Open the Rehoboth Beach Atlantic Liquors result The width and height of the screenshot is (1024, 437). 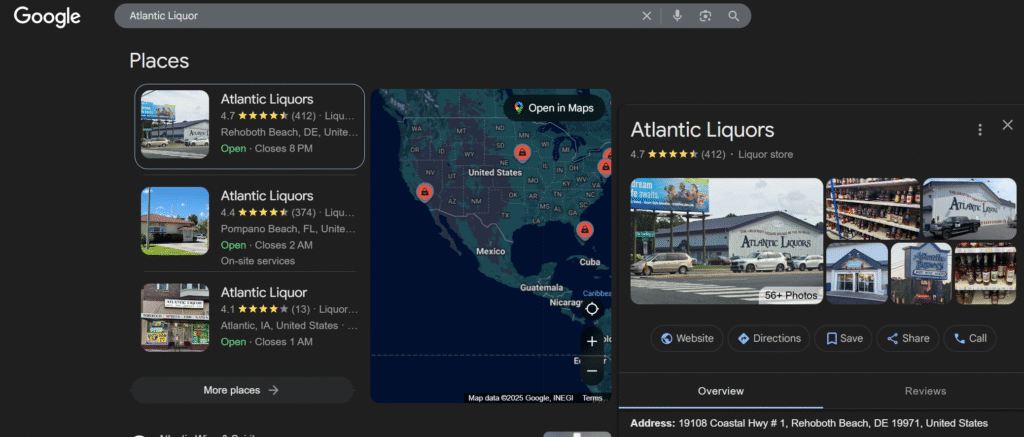point(249,126)
